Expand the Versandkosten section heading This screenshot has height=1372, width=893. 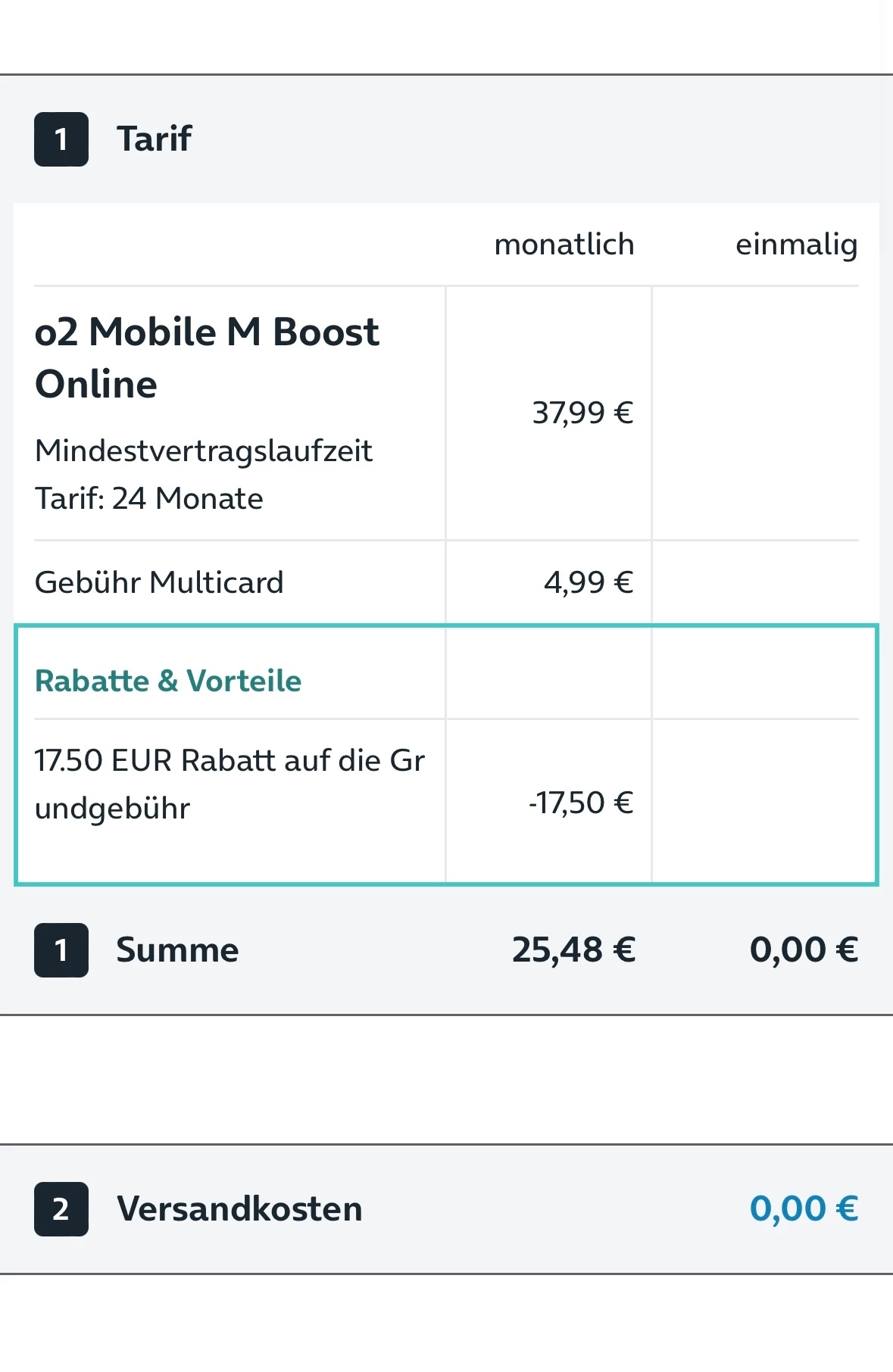point(239,1209)
